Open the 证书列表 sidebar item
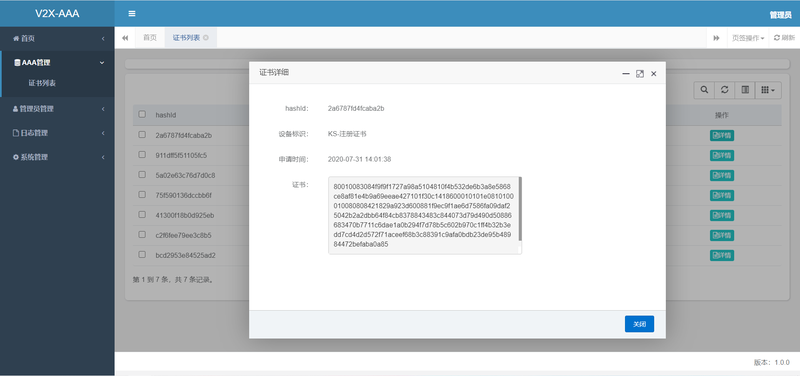Viewport: 800px width, 376px height. click(x=42, y=83)
